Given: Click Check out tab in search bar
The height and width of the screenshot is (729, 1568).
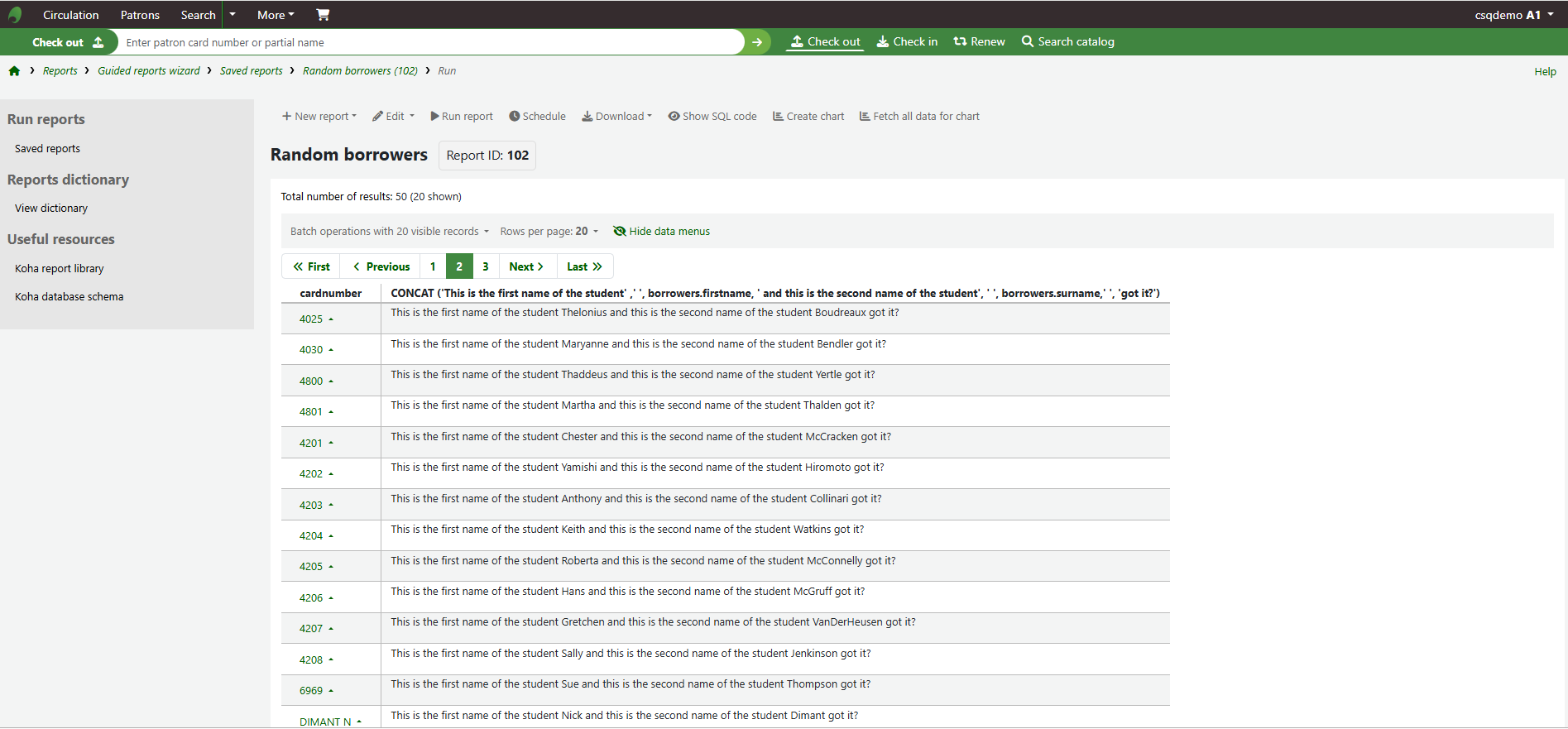Looking at the screenshot, I should (825, 41).
